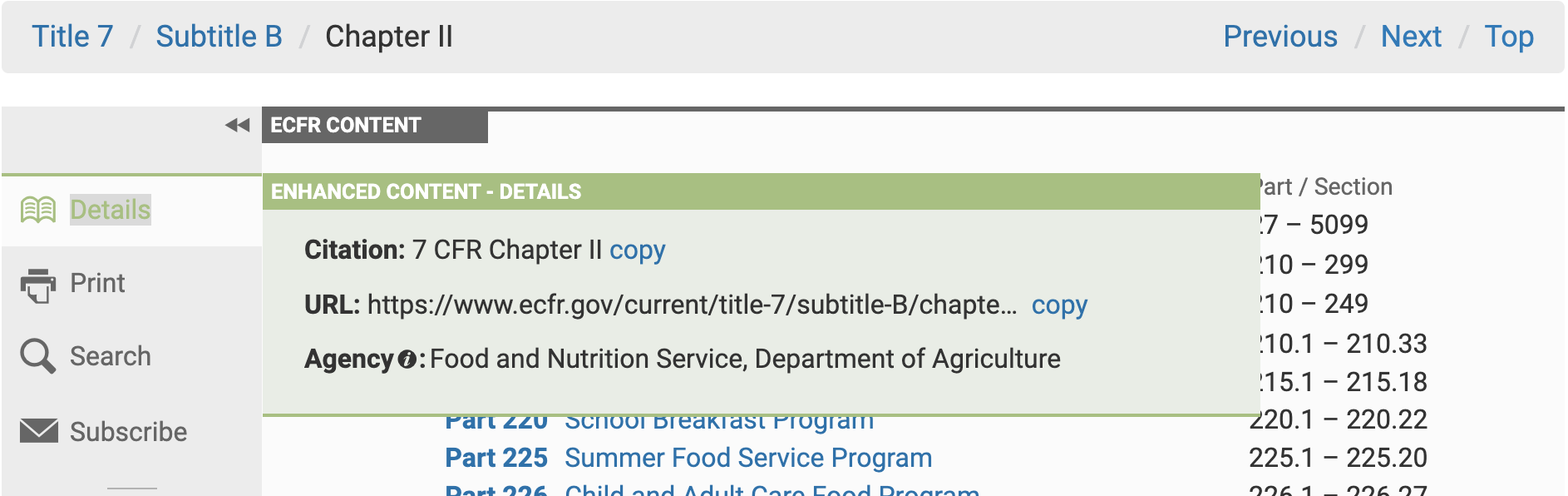Open Subtitle B breadcrumb link
Image resolution: width=1568 pixels, height=496 pixels.
point(219,37)
